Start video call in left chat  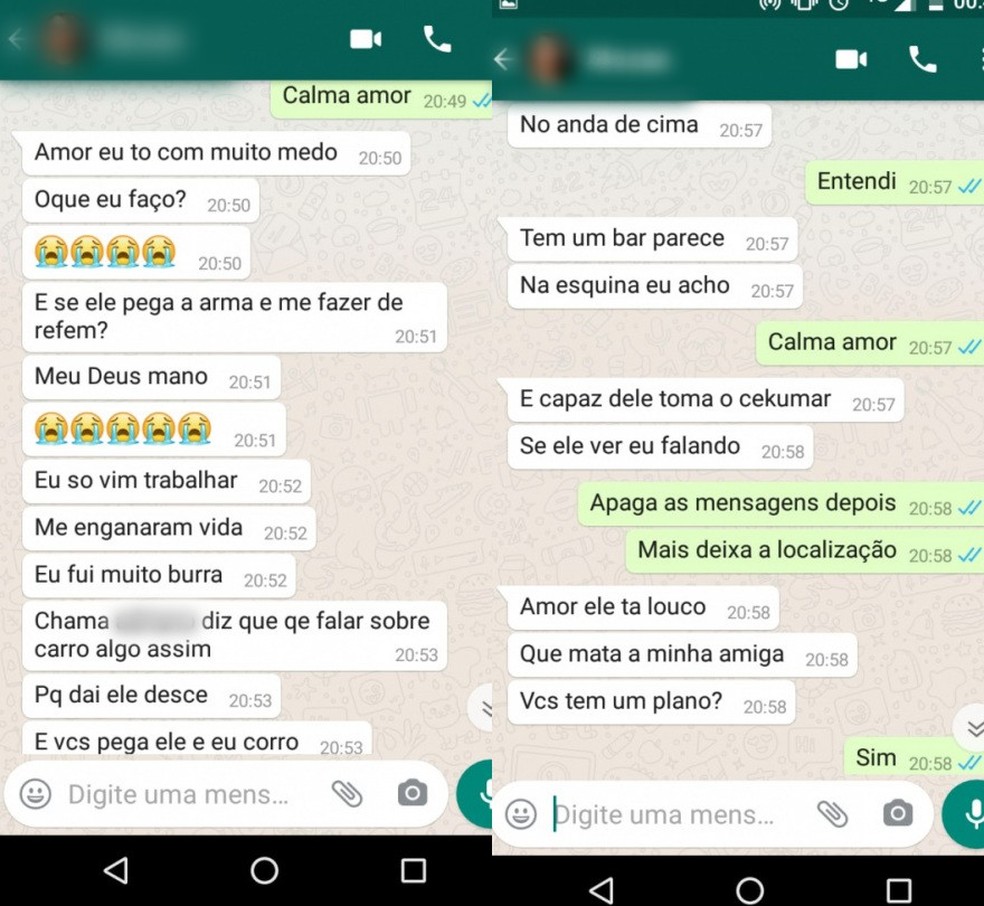(x=365, y=40)
